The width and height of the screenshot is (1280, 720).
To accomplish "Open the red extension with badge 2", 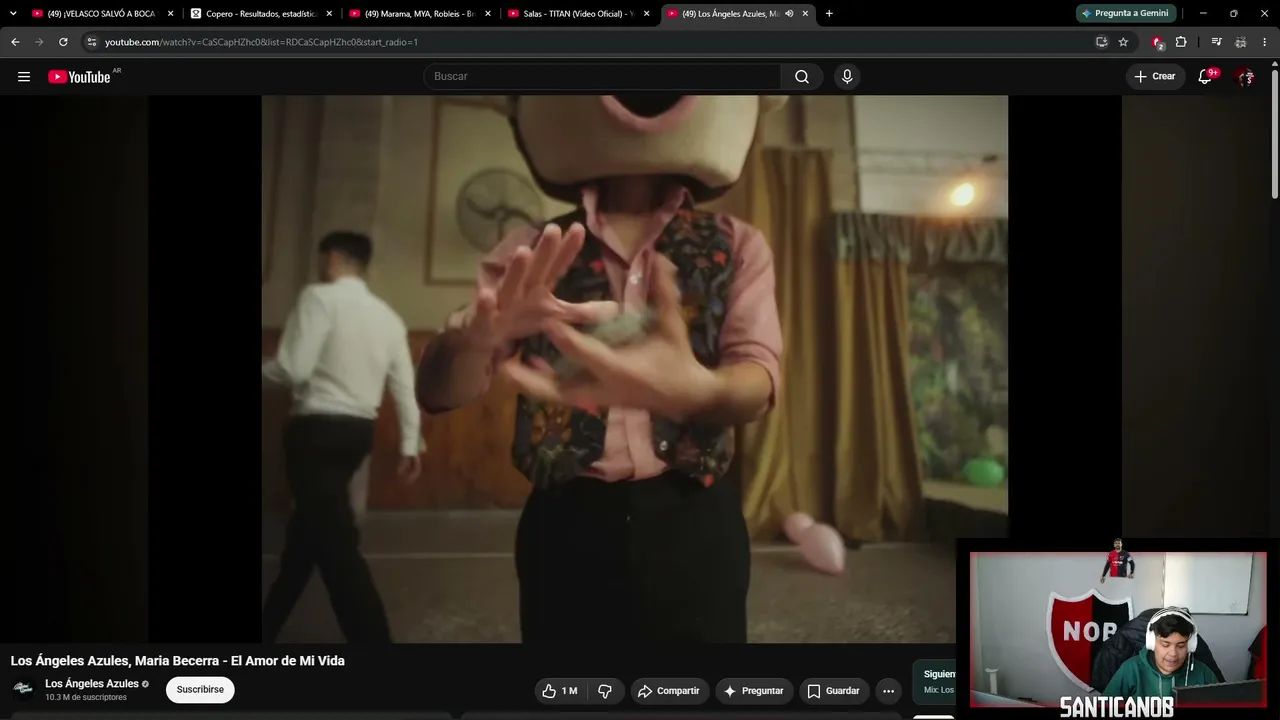I will click(1158, 42).
